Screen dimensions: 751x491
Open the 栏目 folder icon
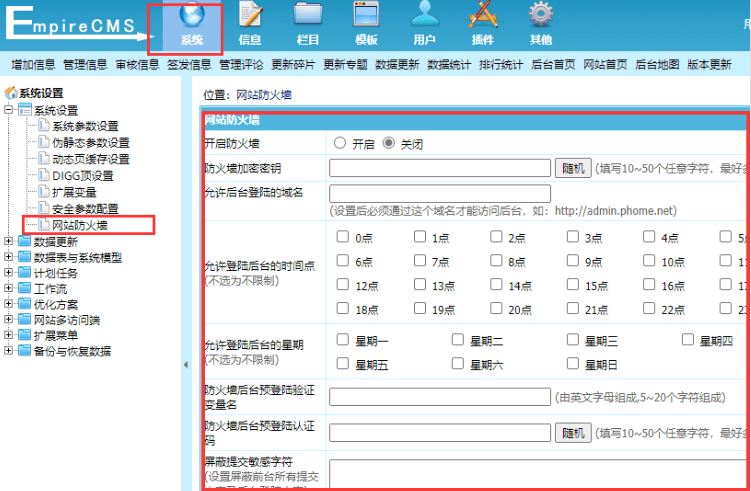point(308,14)
